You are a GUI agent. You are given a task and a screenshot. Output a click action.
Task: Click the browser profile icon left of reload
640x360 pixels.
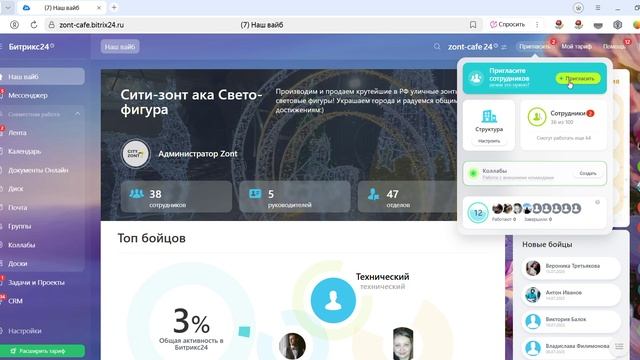click(x=14, y=25)
